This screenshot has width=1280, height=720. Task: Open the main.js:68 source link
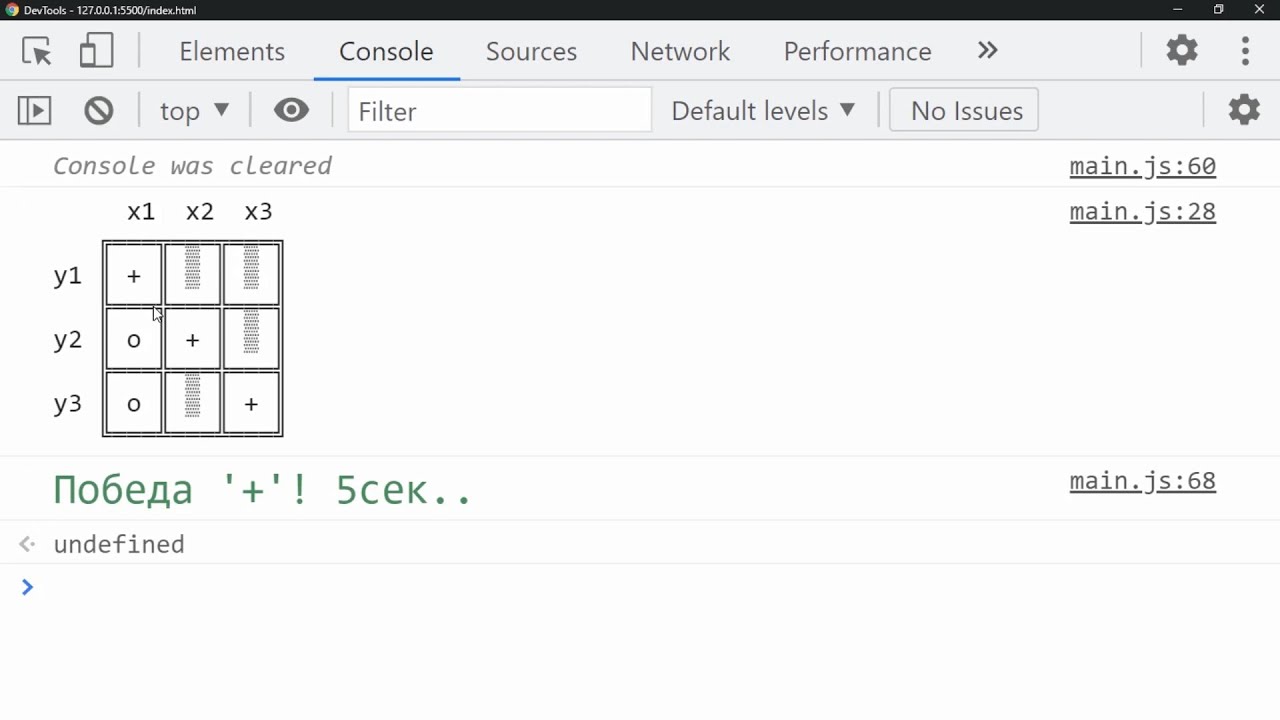coord(1142,481)
